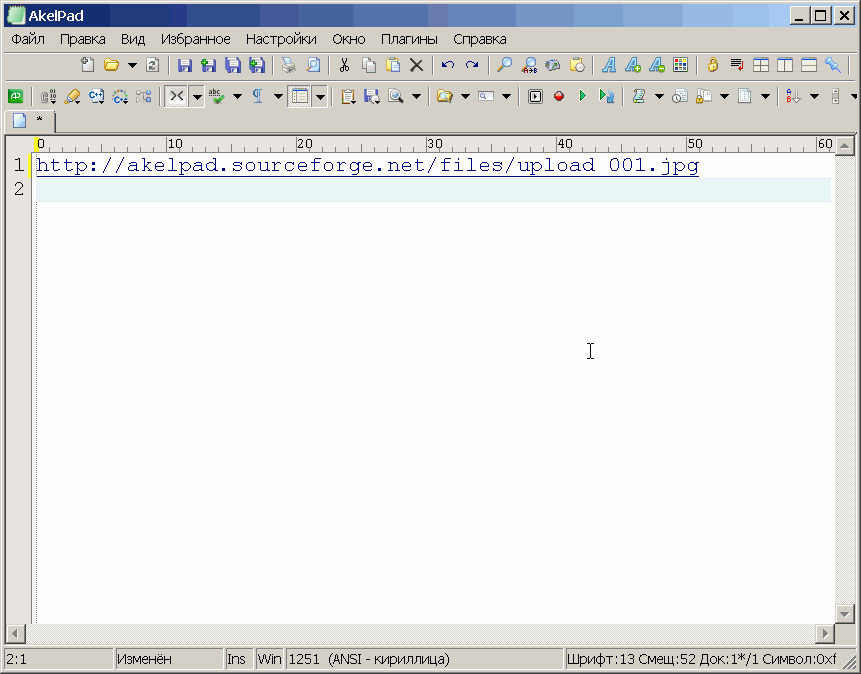The width and height of the screenshot is (861, 674).
Task: Split window into four panes
Action: 761,65
